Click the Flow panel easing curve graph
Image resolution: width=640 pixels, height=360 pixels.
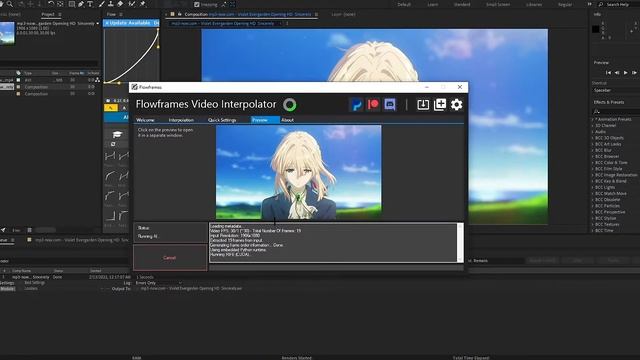point(131,56)
